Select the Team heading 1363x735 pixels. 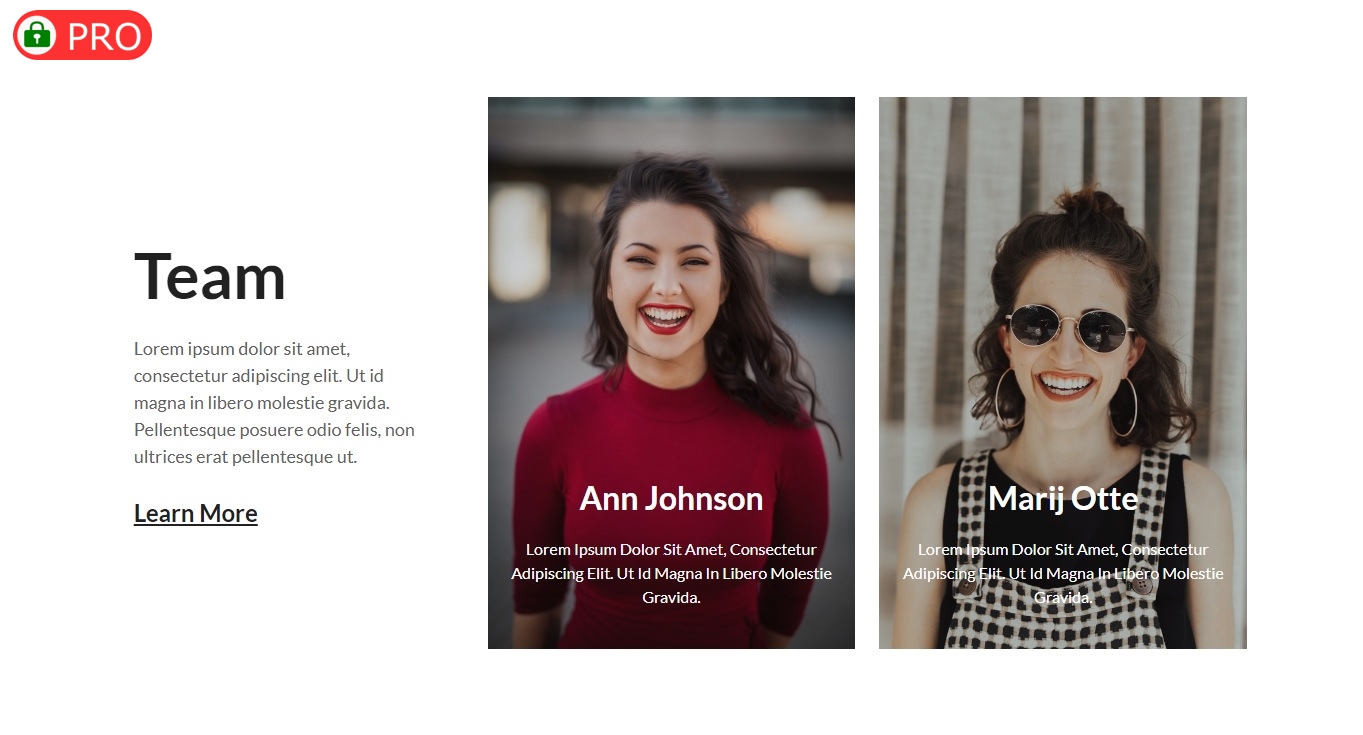click(x=210, y=276)
